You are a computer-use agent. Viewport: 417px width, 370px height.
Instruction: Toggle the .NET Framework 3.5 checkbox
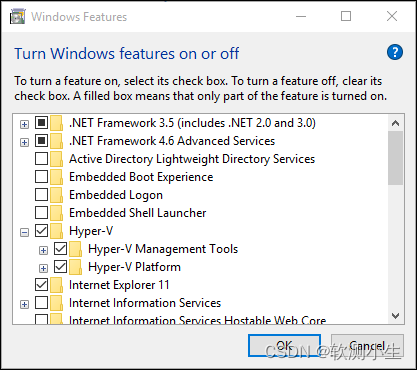[x=41, y=122]
